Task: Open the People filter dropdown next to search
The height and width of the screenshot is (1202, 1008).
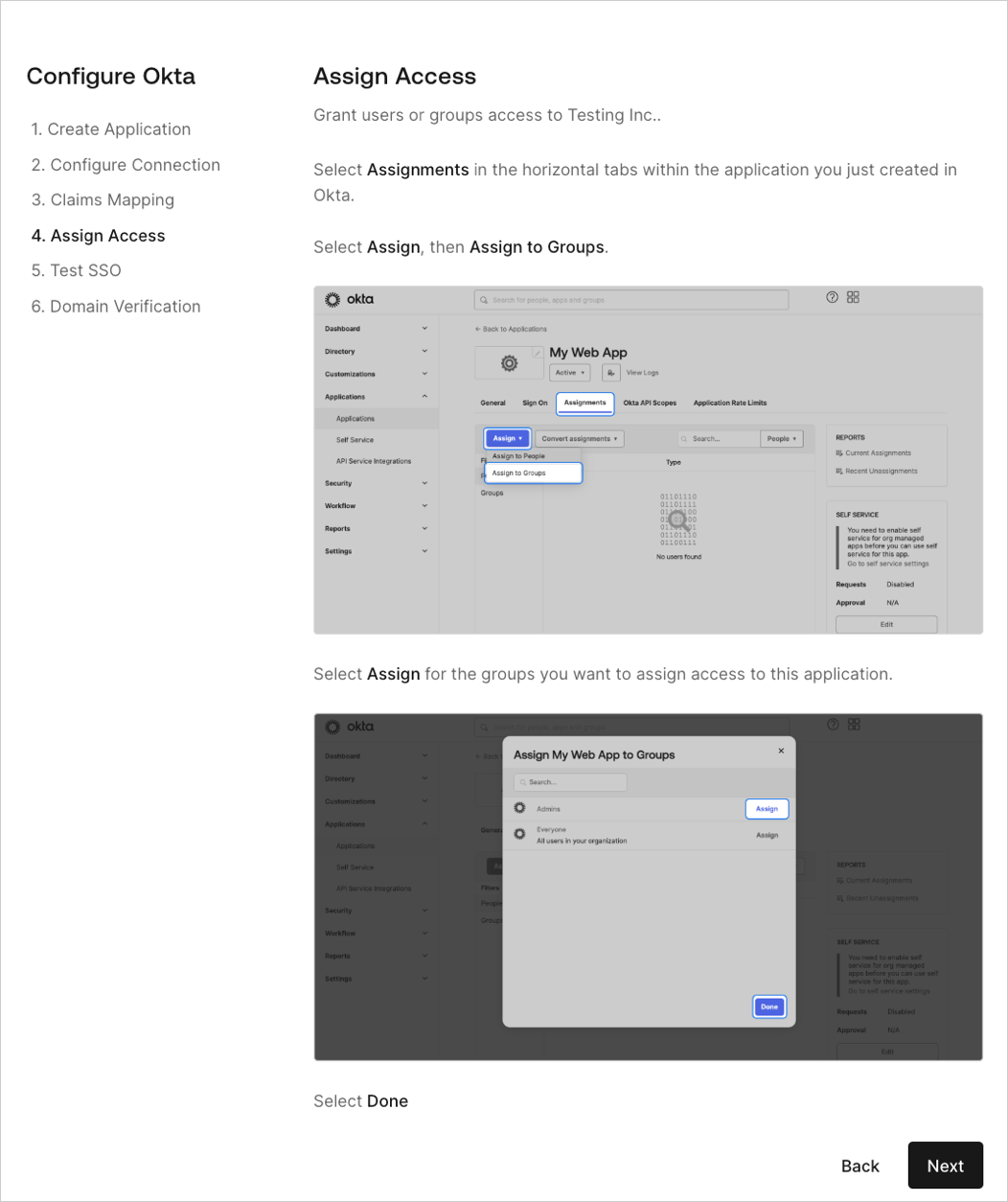Action: pyautogui.click(x=782, y=438)
